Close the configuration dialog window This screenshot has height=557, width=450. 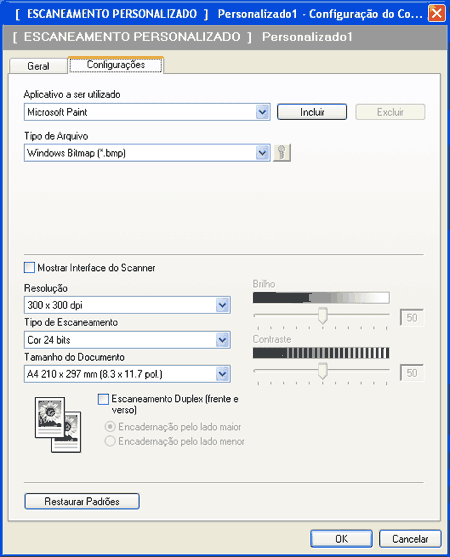tap(437, 13)
